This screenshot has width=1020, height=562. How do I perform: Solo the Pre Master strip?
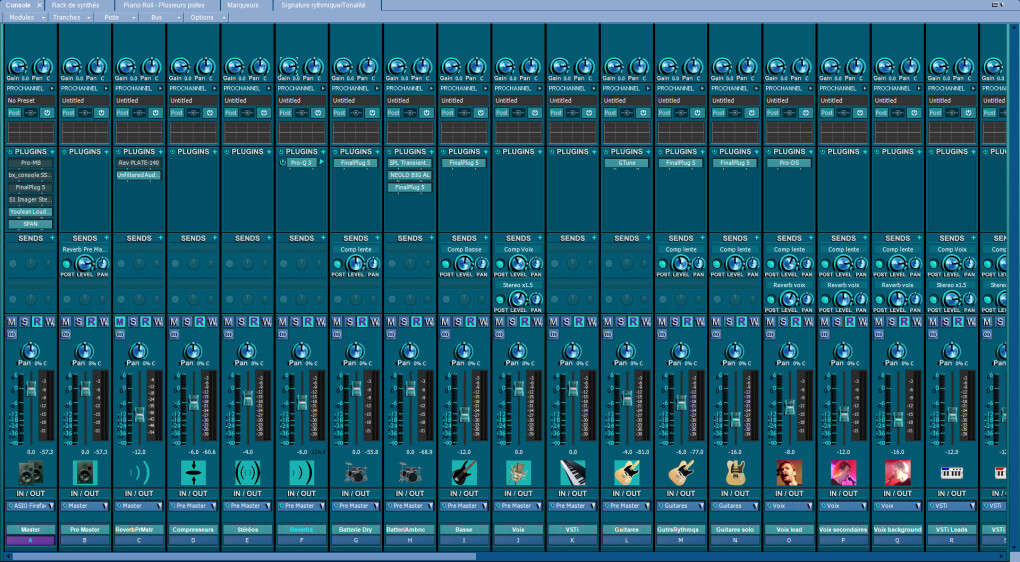coord(79,321)
